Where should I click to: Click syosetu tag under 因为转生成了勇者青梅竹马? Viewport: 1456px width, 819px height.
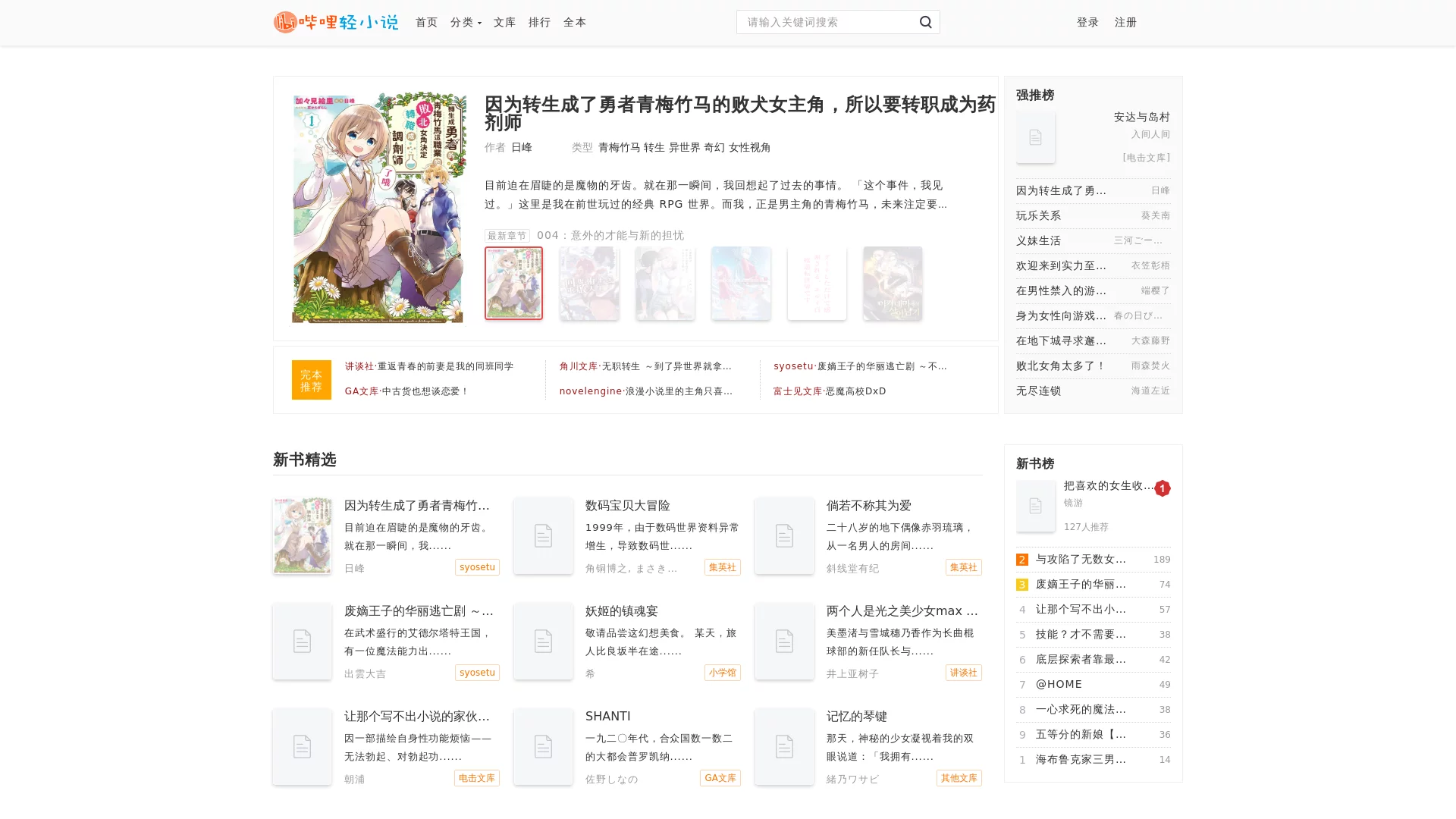point(477,567)
